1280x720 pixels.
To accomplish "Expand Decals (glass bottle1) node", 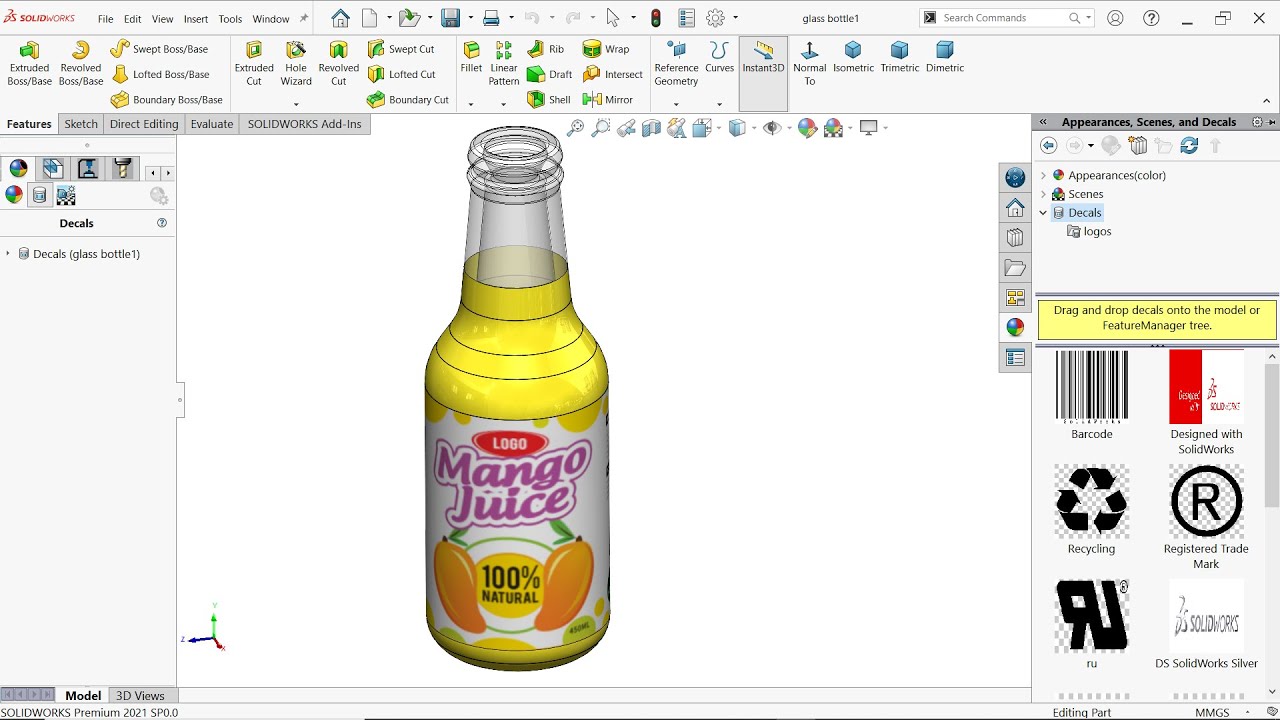I will [x=8, y=254].
